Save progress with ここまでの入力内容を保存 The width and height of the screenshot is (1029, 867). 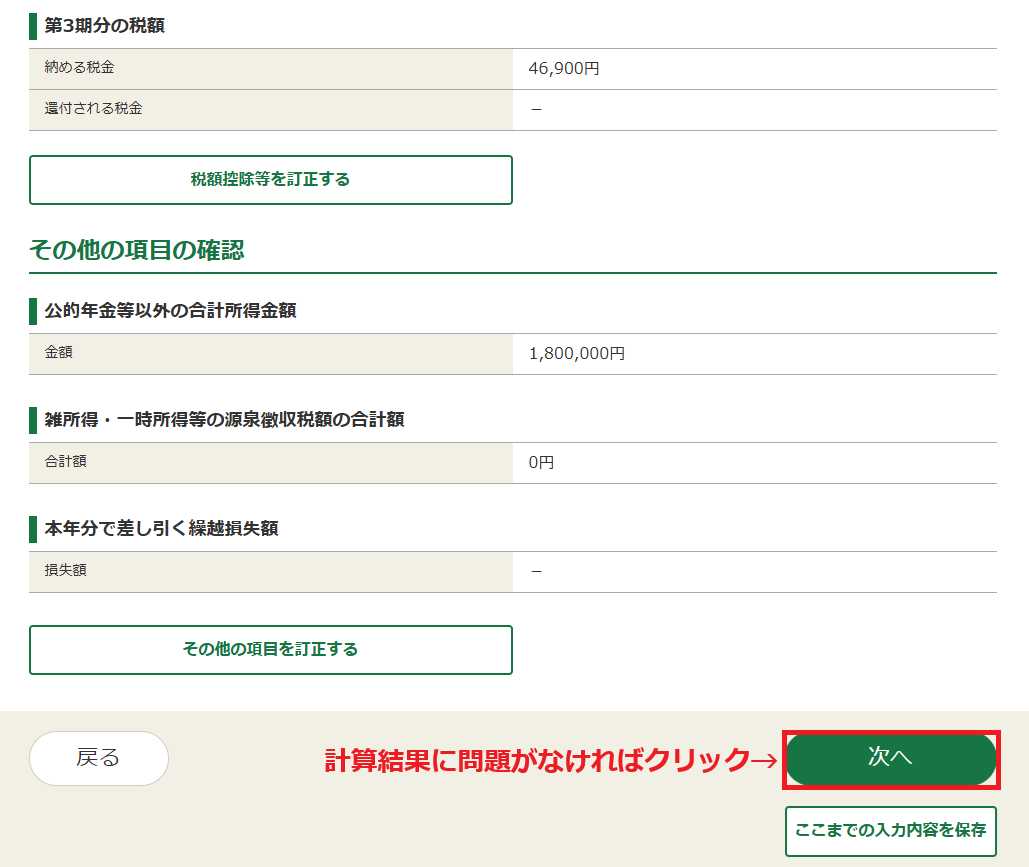tap(890, 830)
